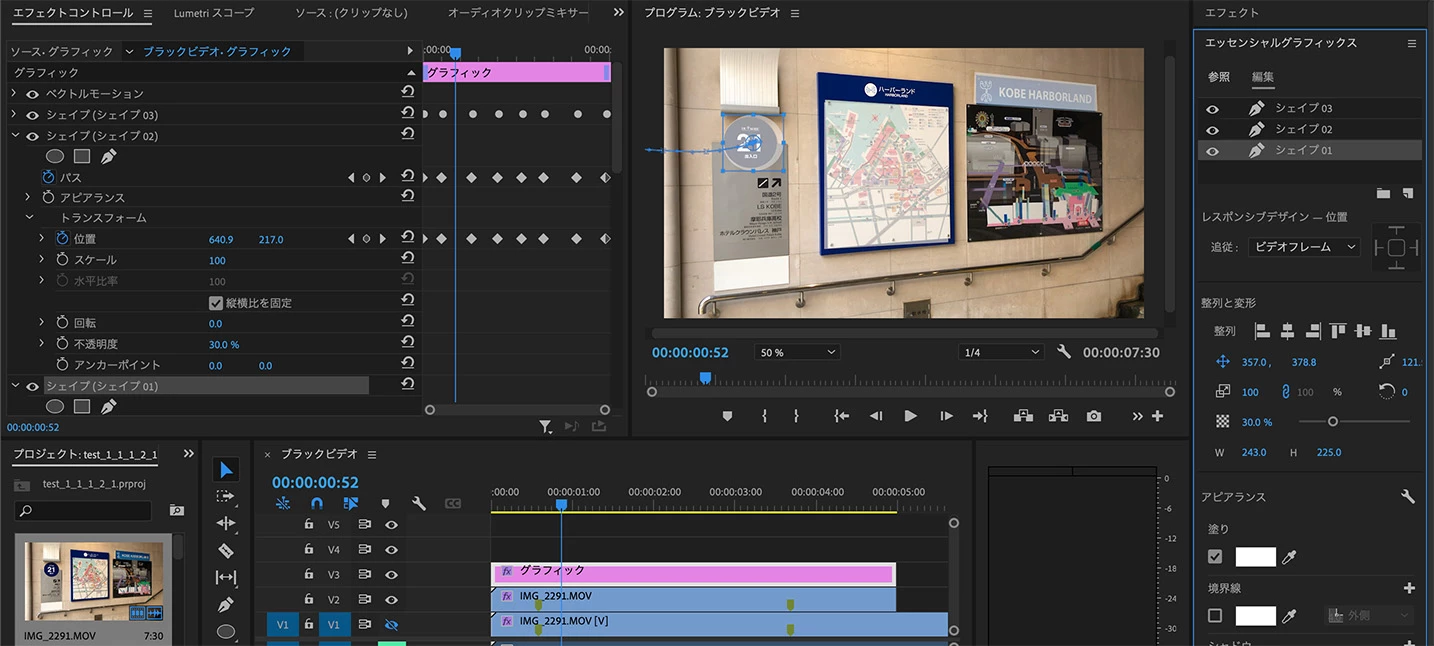
Task: Open the オーディオクリップミキサー tab
Action: pos(517,13)
